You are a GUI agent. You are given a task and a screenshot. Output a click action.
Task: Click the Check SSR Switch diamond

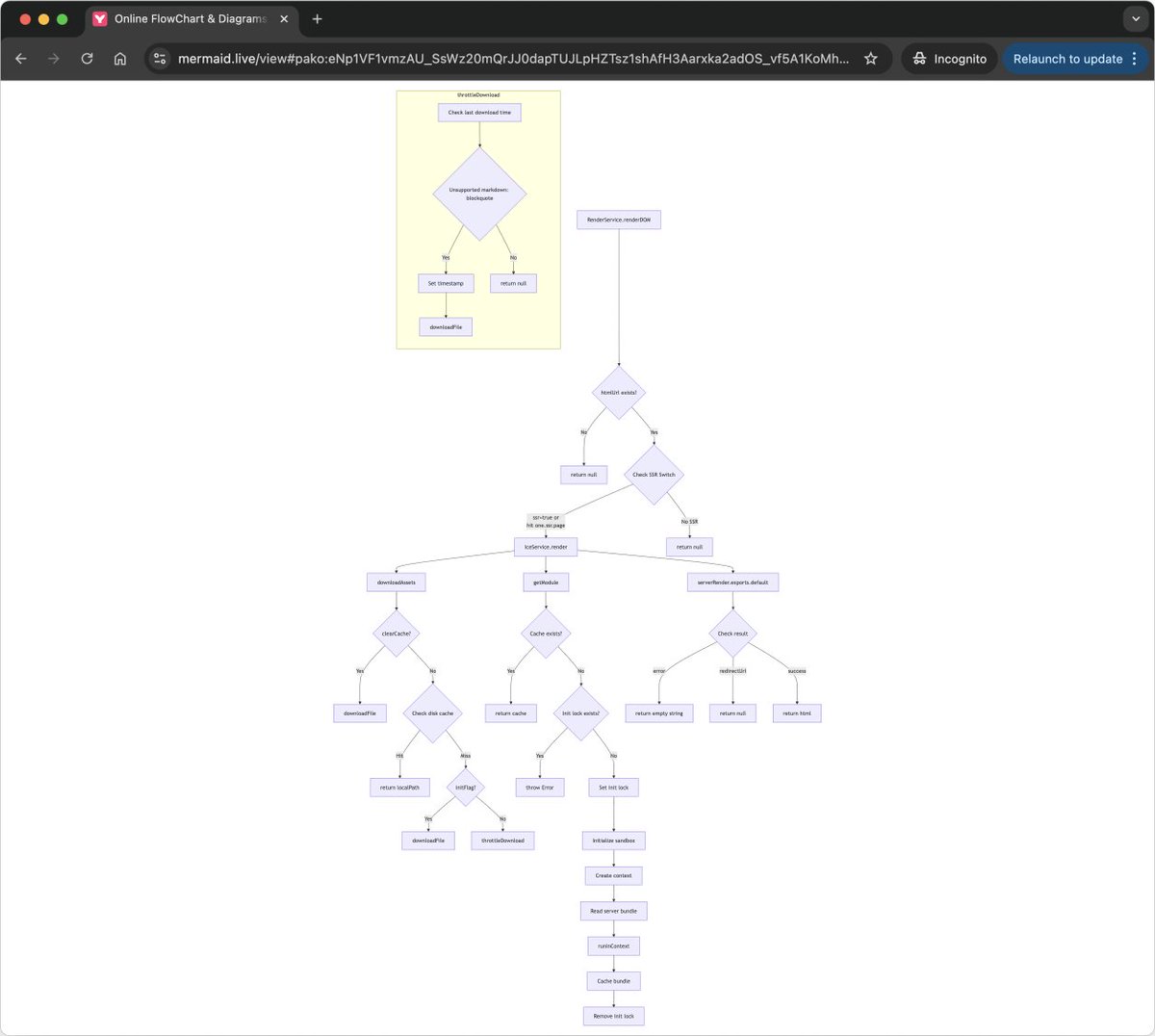(654, 475)
